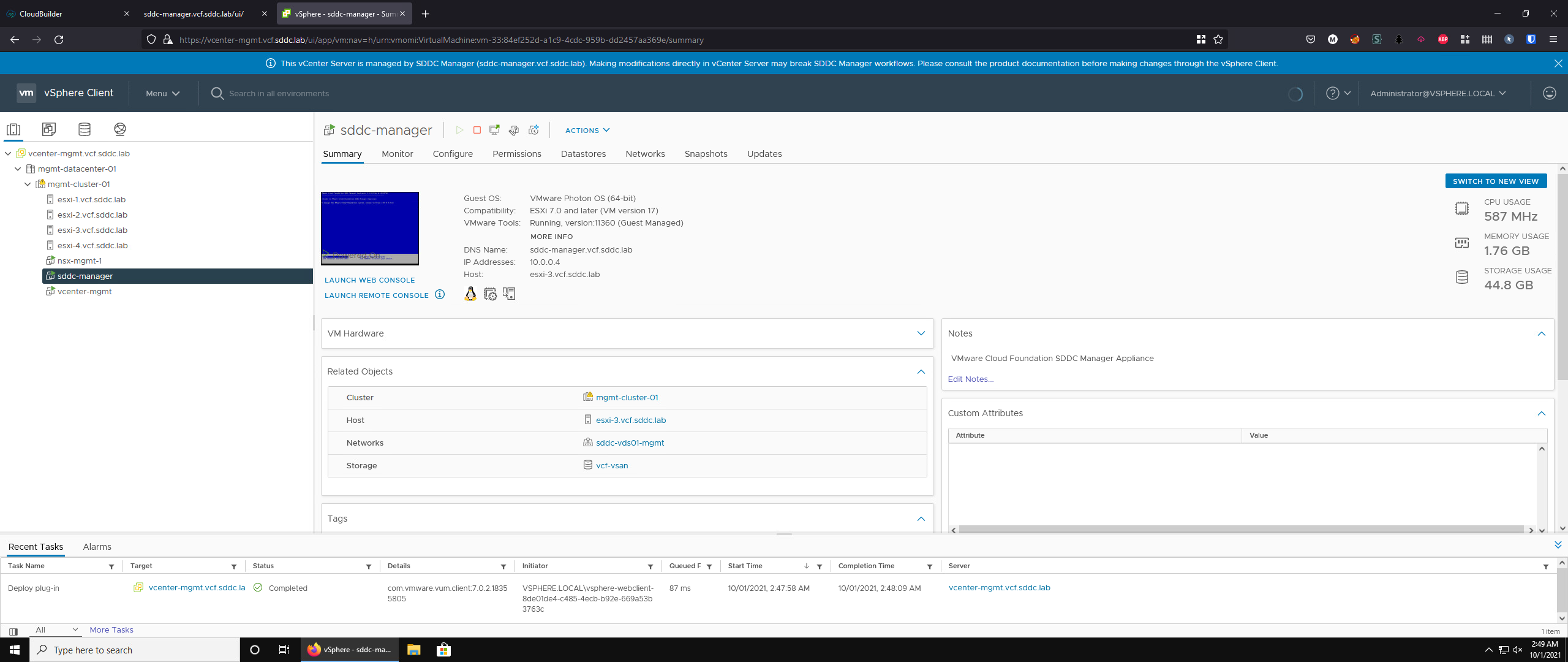
Task: Open Microsoft Store from taskbar
Action: click(x=444, y=650)
